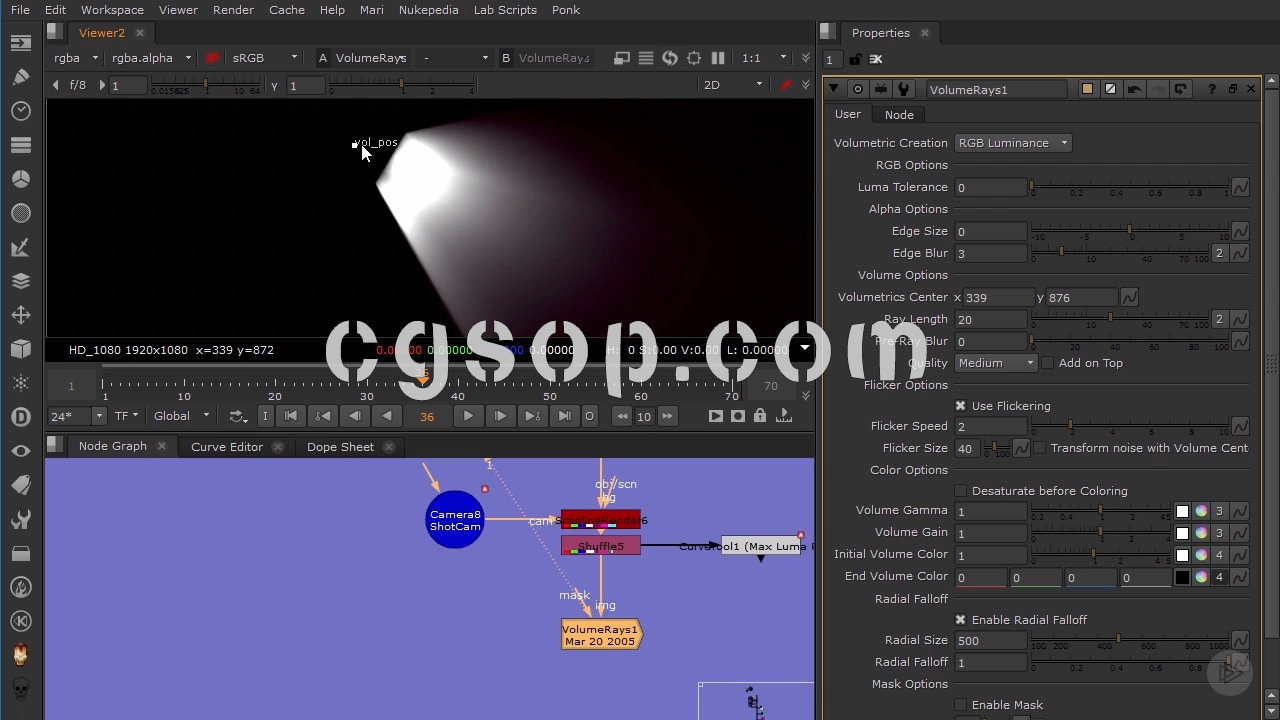Viewport: 1280px width, 720px height.
Task: Click the VolumeRays1 wrench edit icon
Action: (903, 89)
